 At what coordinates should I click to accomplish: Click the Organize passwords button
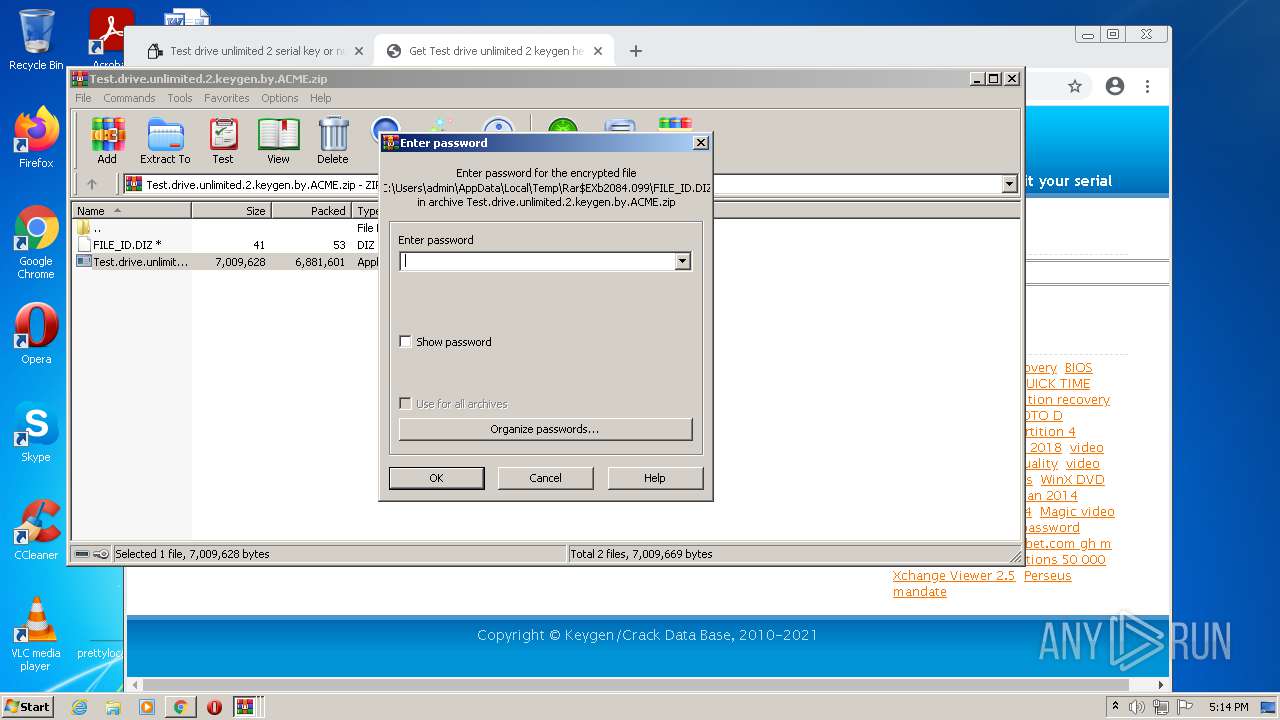pos(545,429)
